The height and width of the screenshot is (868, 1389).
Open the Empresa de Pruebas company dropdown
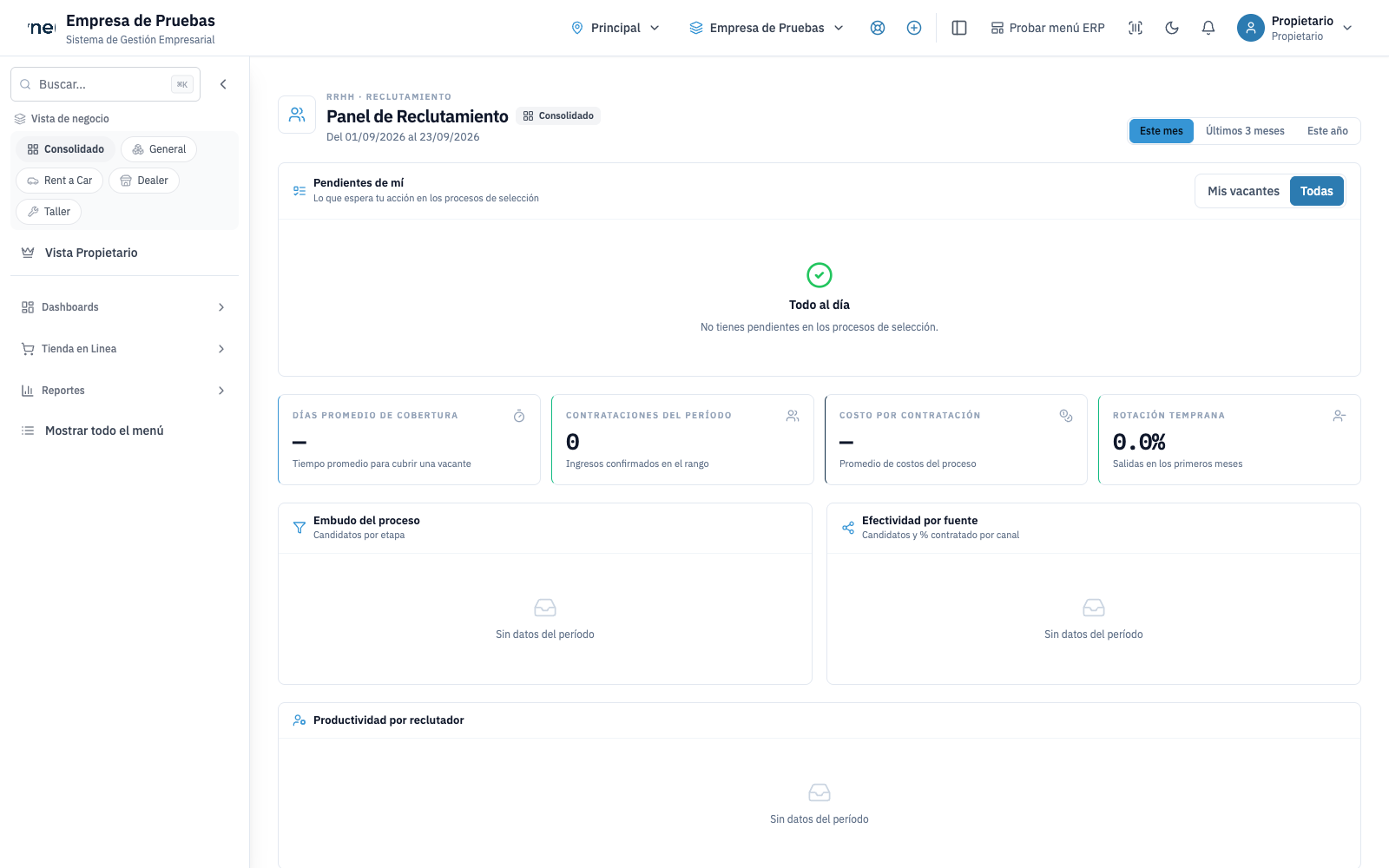[767, 28]
